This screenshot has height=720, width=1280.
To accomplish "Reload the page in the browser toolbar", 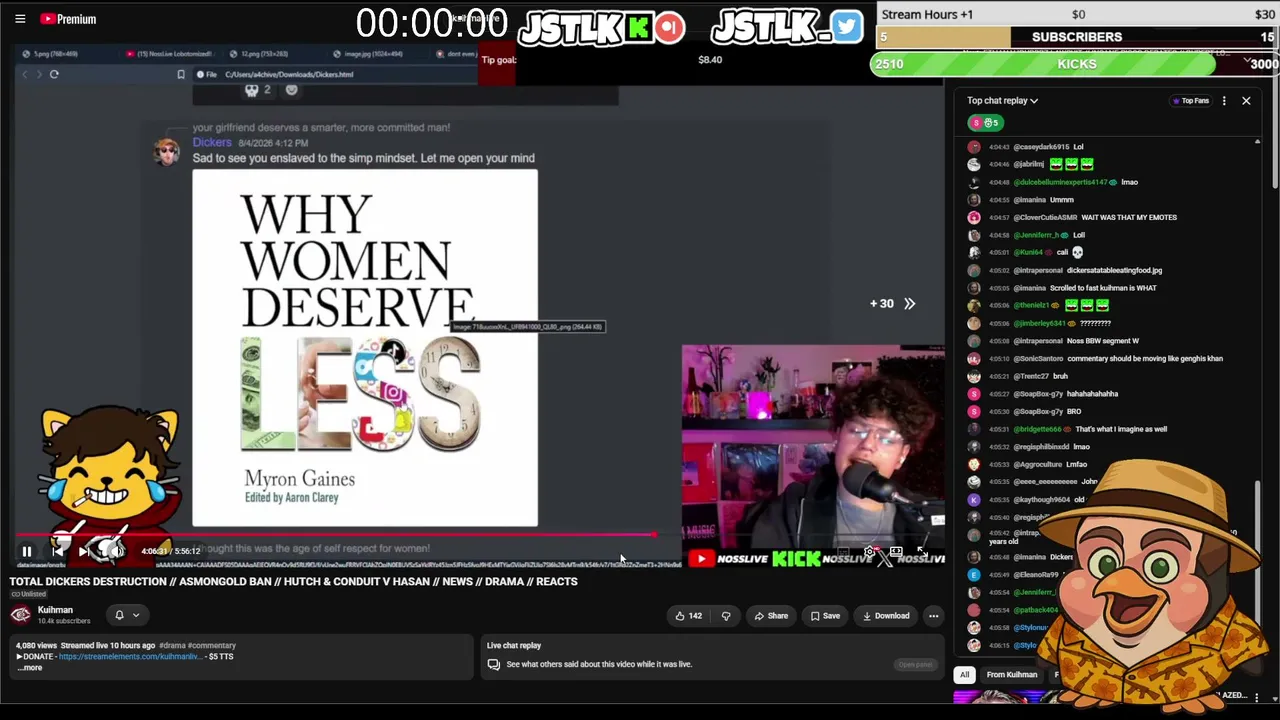I will click(54, 74).
